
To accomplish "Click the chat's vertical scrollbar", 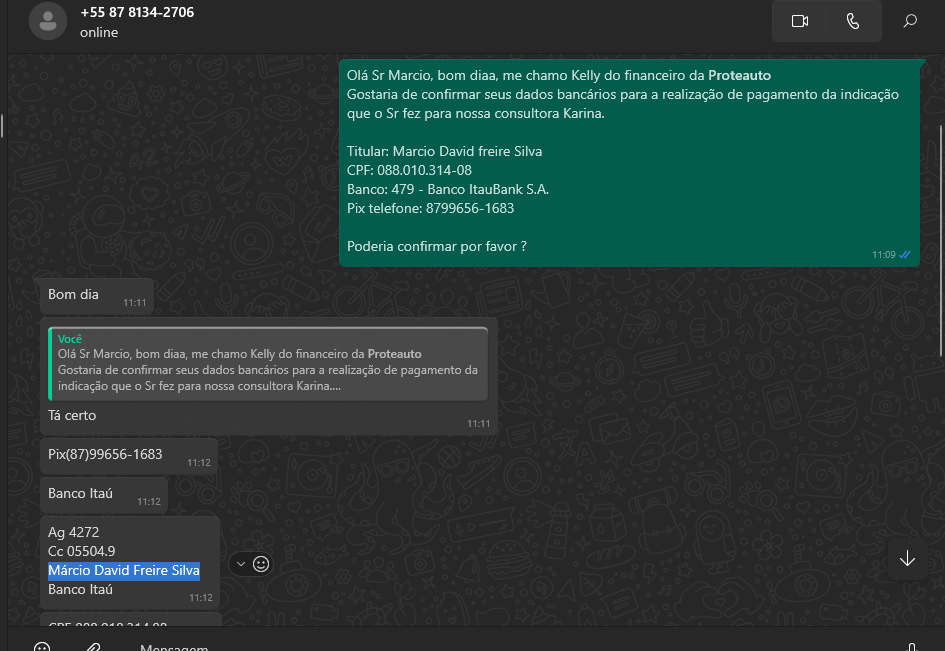I will click(941, 230).
